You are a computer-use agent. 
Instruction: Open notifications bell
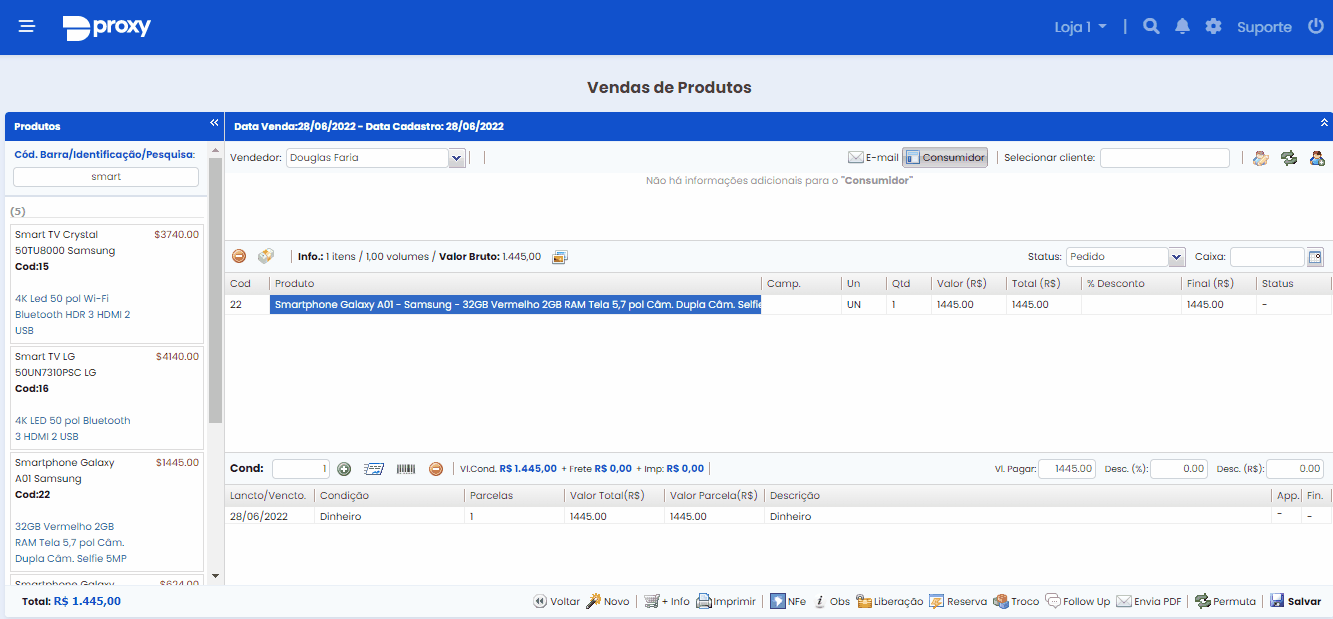point(1182,27)
